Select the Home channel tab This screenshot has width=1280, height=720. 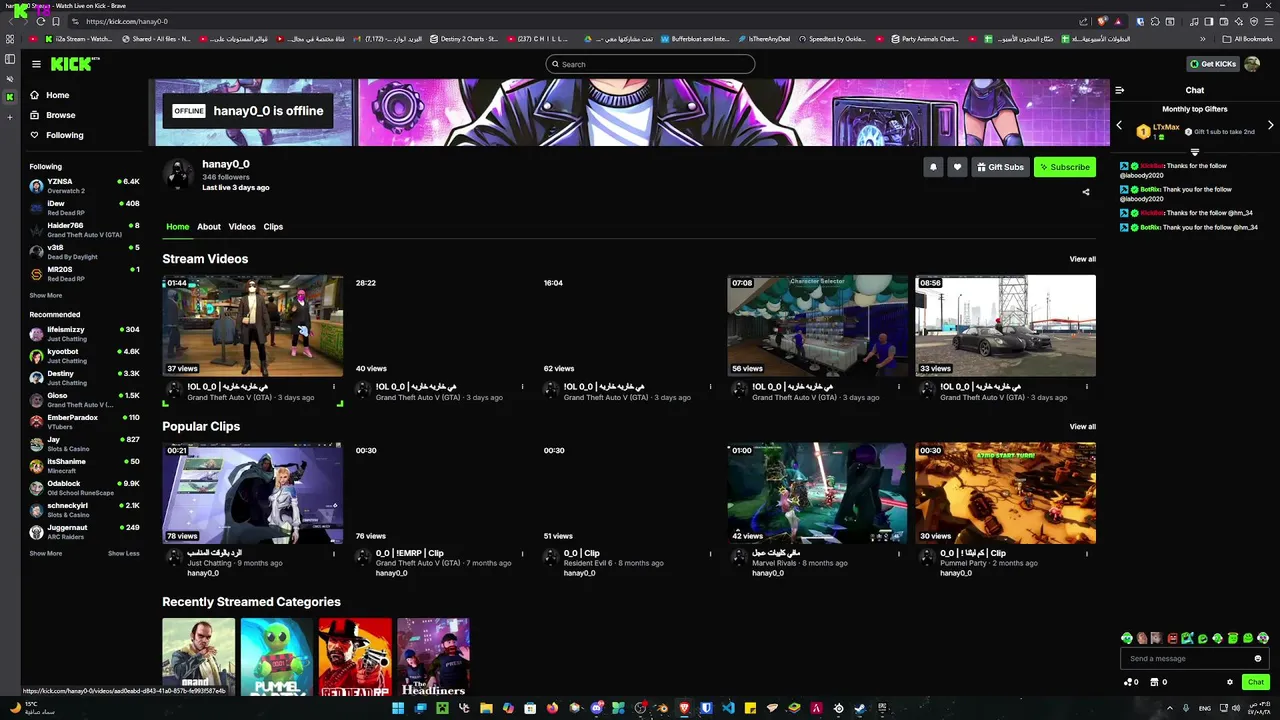[177, 227]
